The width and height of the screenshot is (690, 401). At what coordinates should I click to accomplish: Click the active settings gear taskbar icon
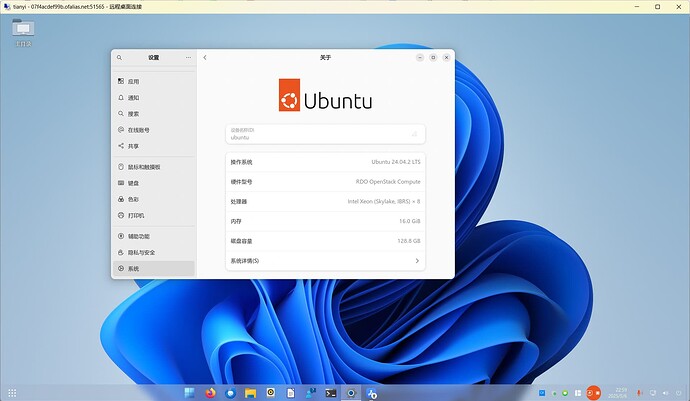tap(351, 393)
